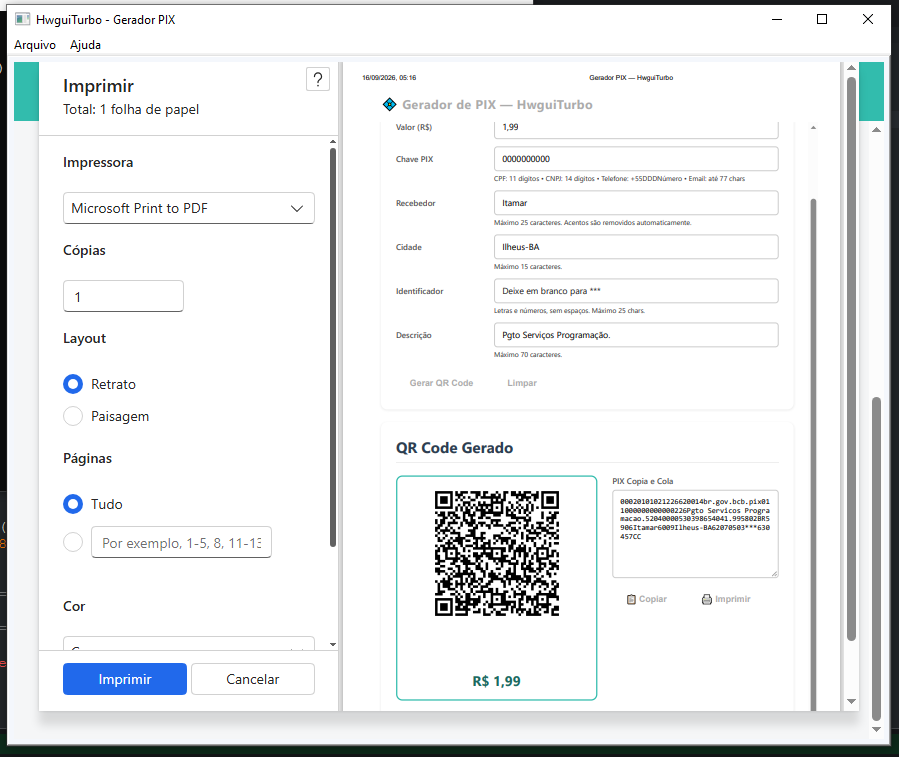899x757 pixels.
Task: Click the Impressora section label
Action: pos(98,163)
